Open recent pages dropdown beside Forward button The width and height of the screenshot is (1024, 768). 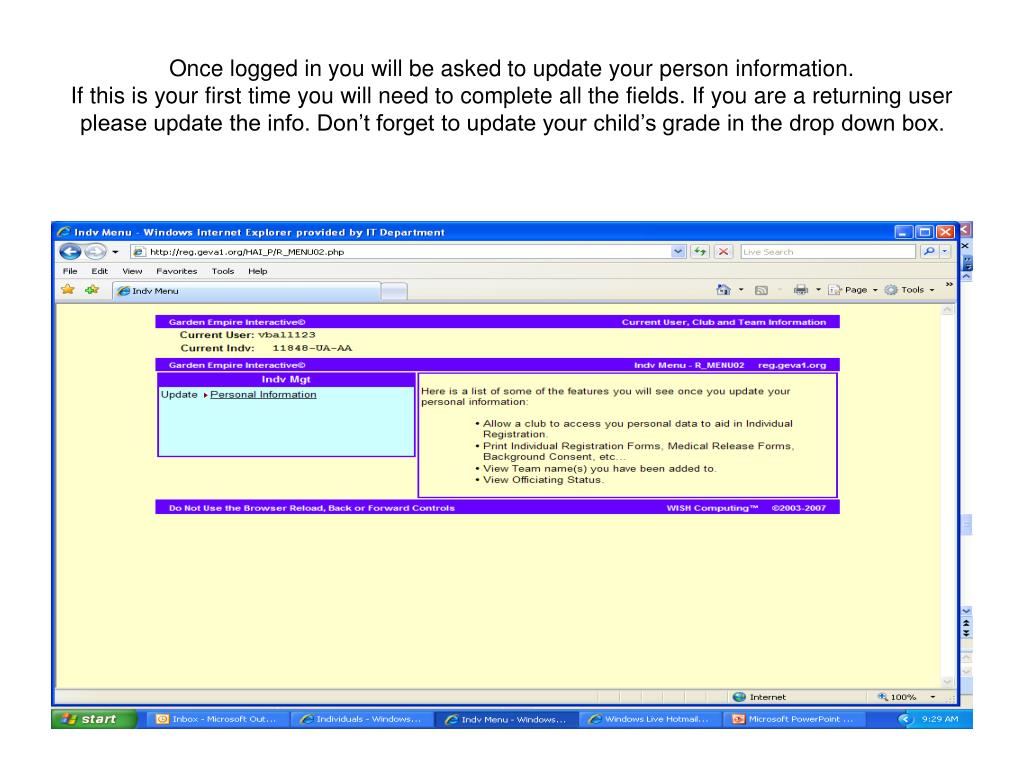pos(116,252)
